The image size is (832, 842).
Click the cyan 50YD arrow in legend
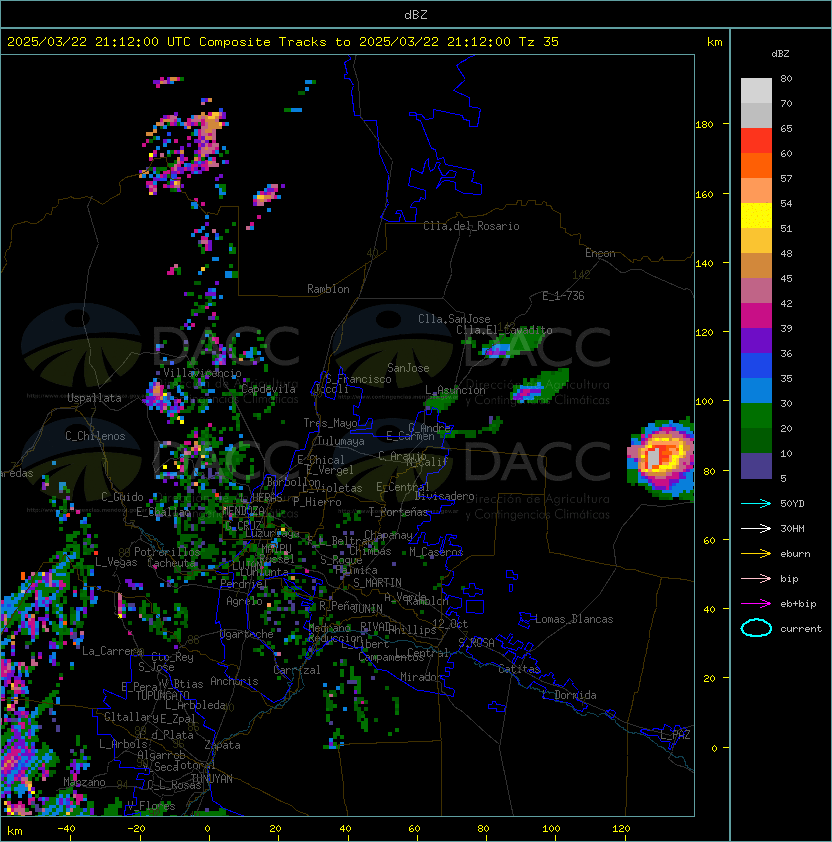point(756,503)
